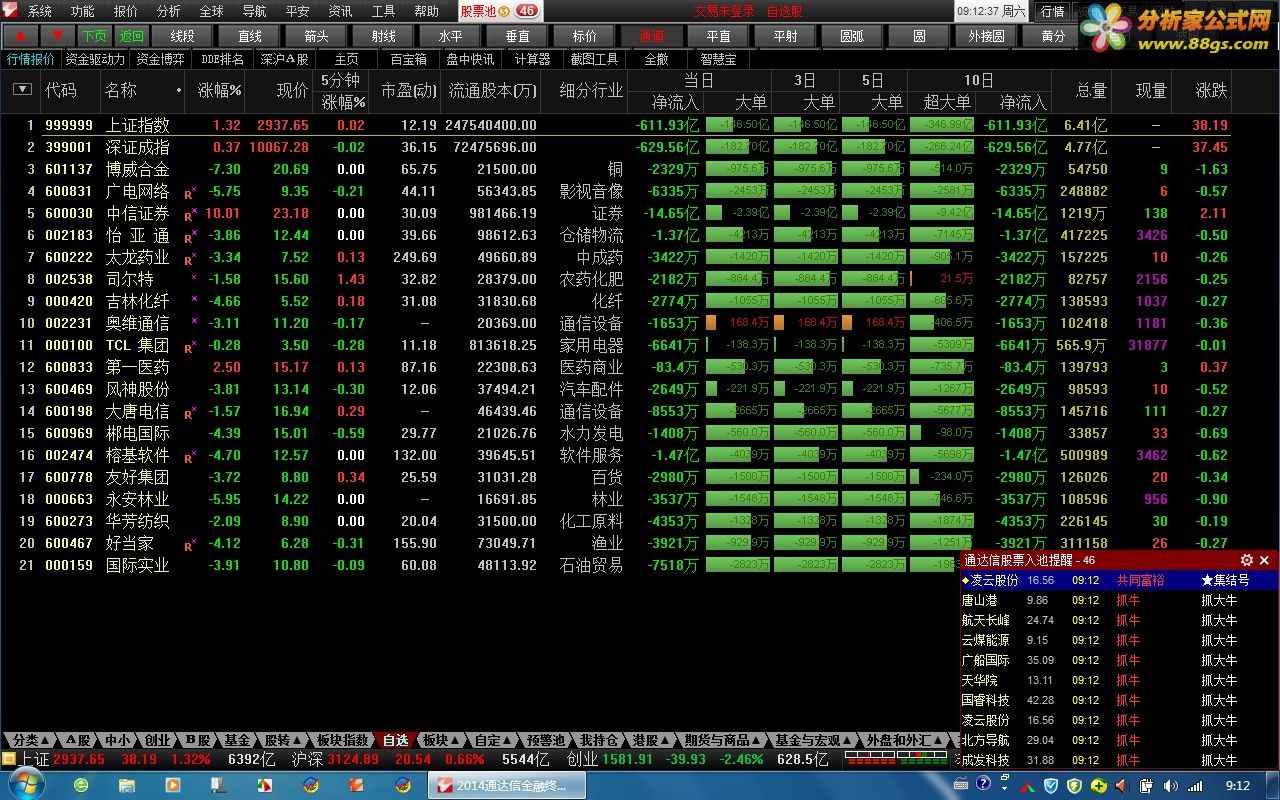Click the red up-arrow toolbar icon
1280x800 pixels.
[x=20, y=36]
